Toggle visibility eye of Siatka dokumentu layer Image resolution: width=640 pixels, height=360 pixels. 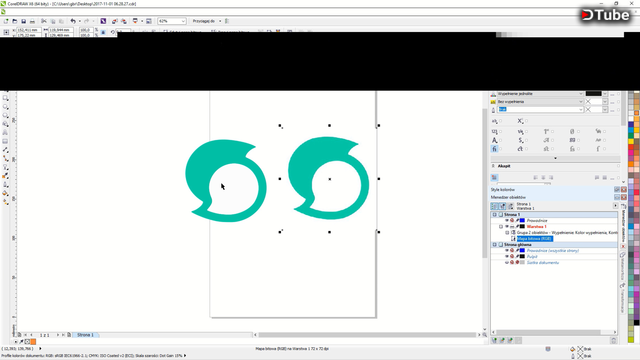507,262
